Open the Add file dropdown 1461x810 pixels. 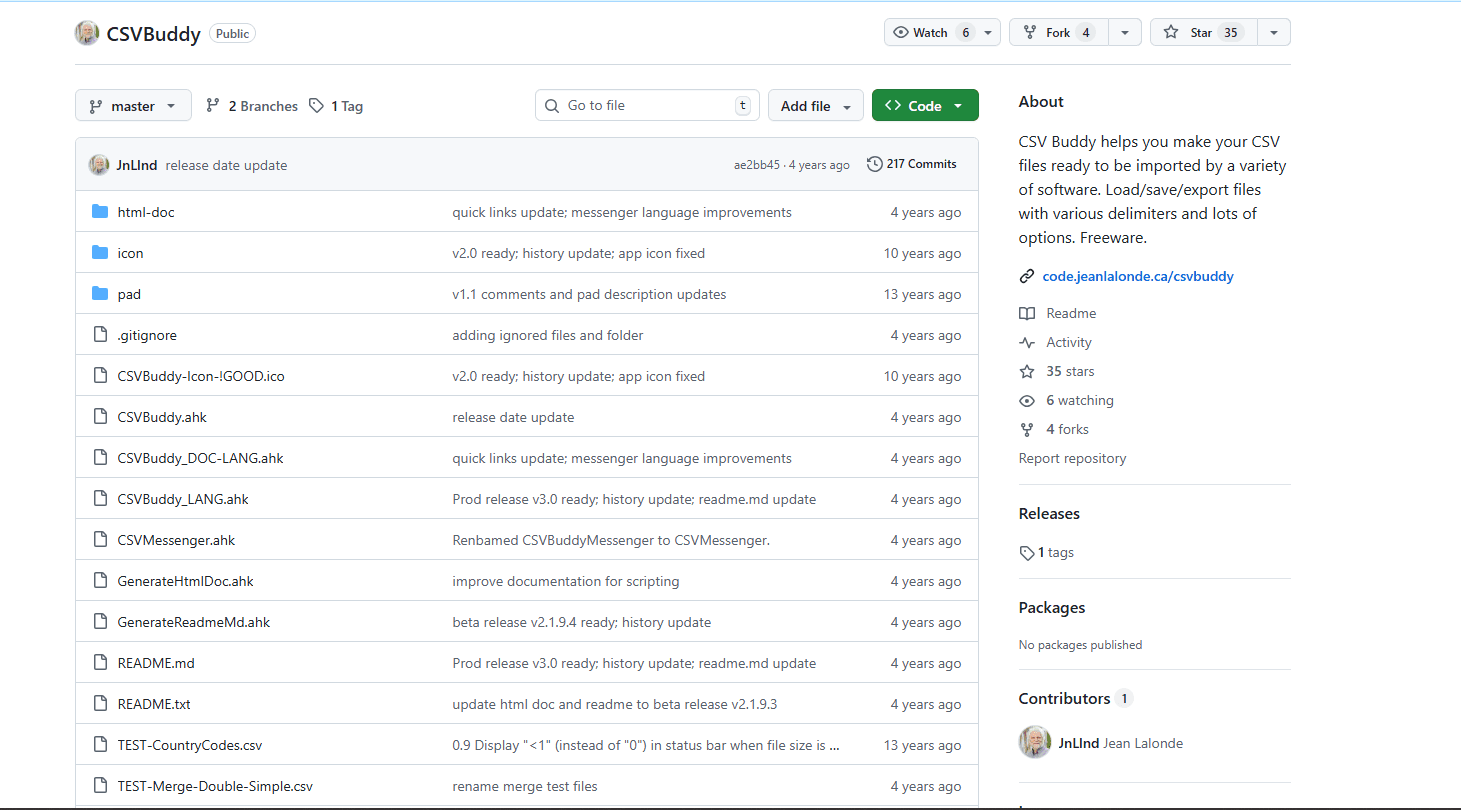tap(816, 106)
